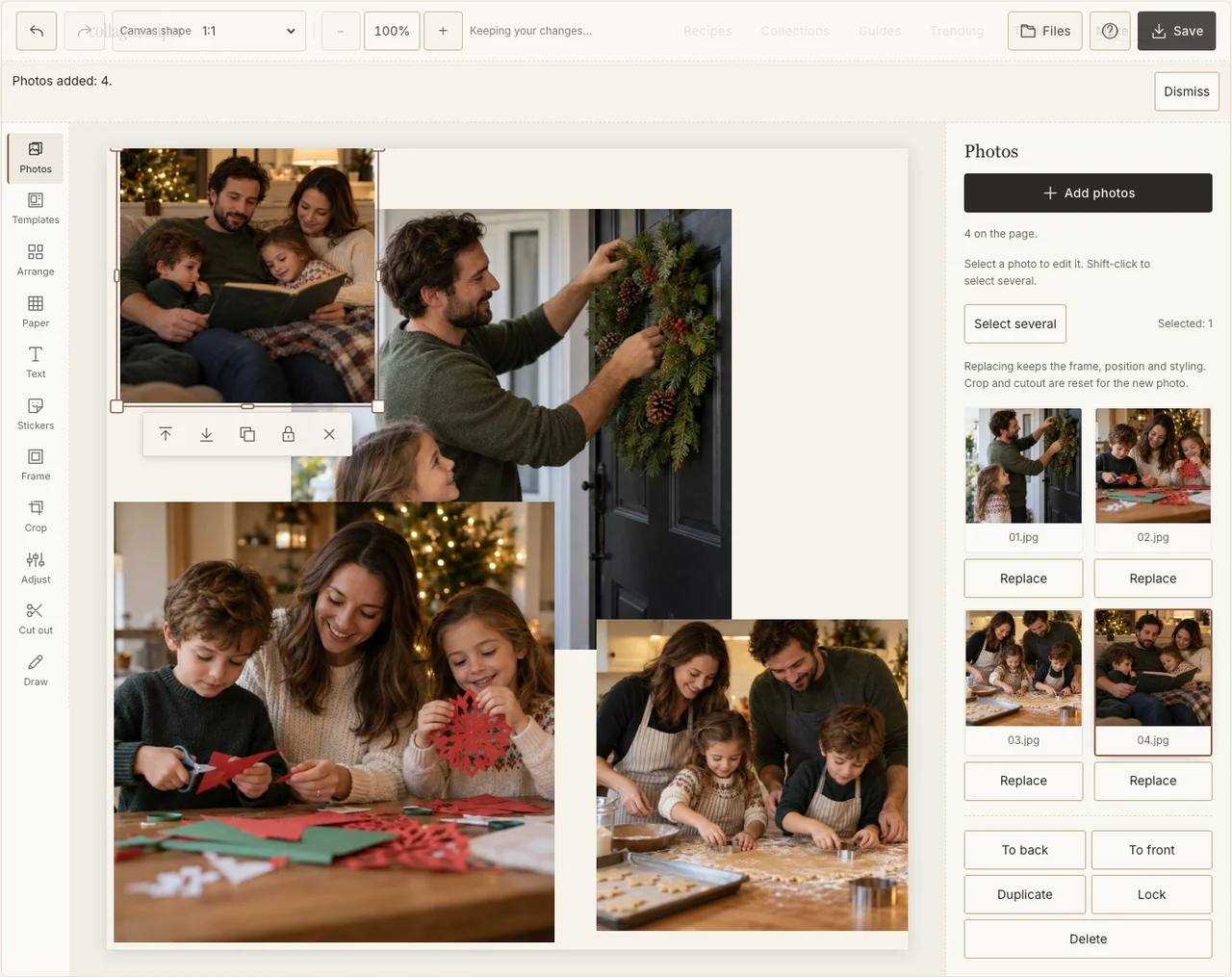Image resolution: width=1232 pixels, height=977 pixels.
Task: Click the To back button
Action: point(1025,850)
